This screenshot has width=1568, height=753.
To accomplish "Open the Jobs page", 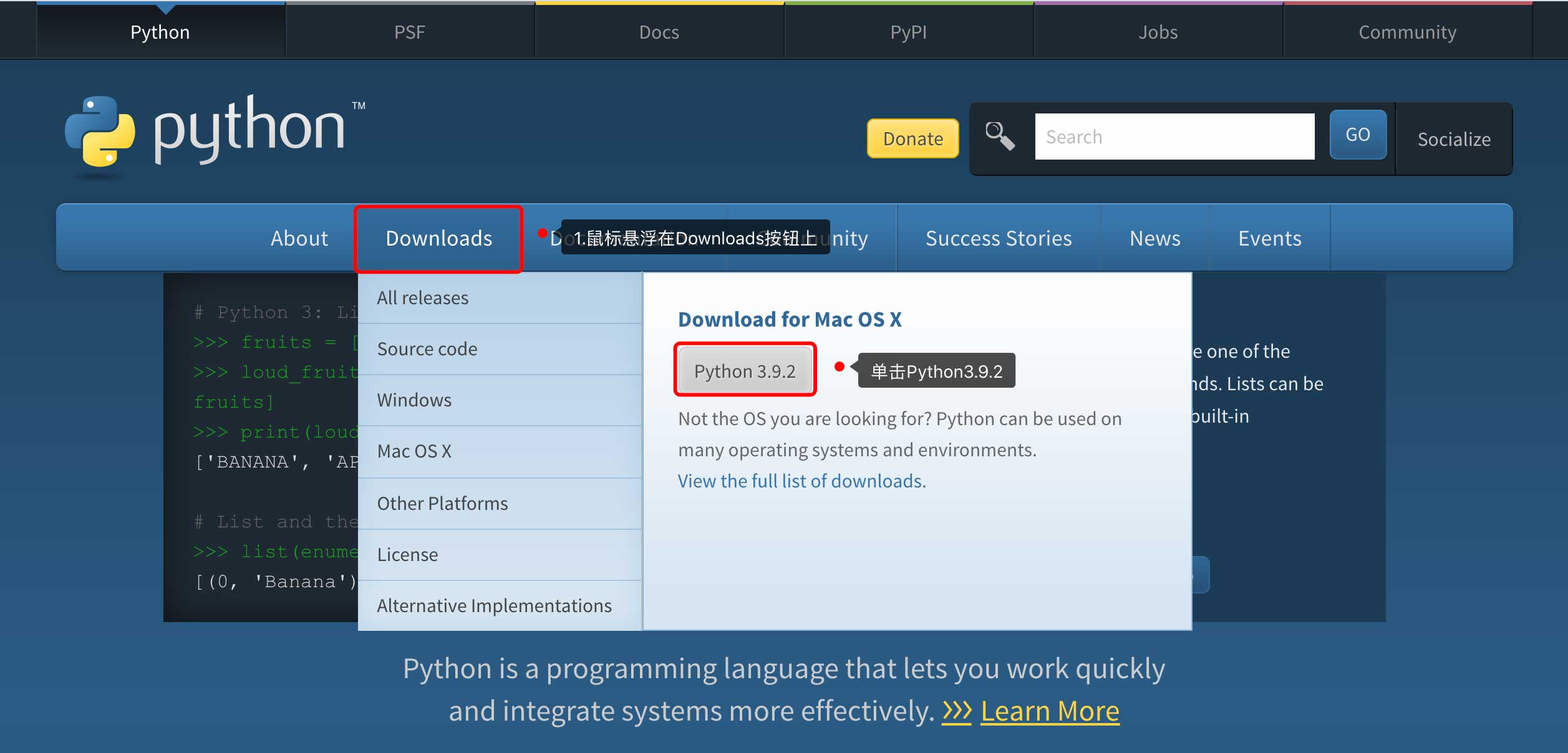I will pyautogui.click(x=1158, y=31).
